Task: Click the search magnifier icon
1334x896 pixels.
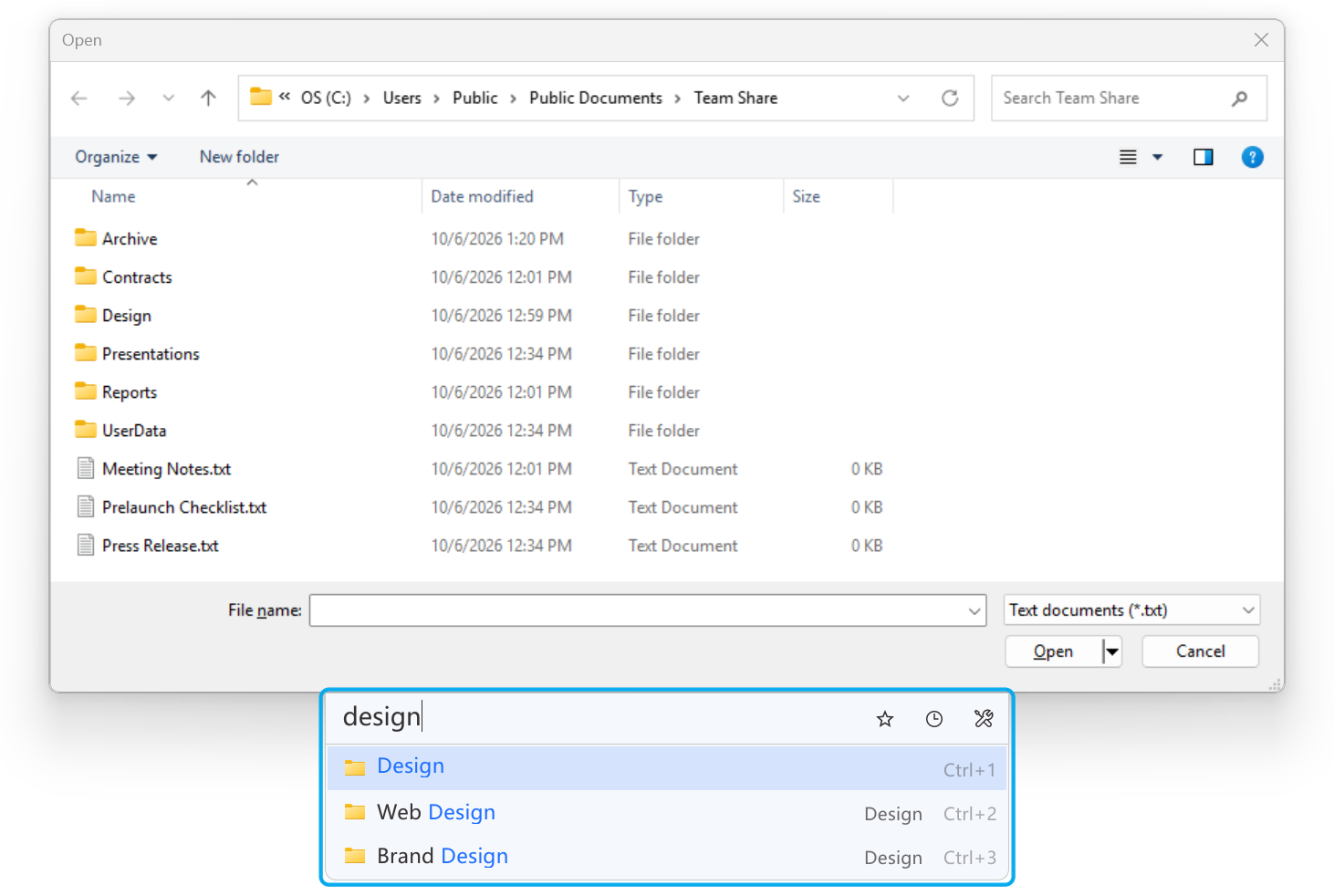Action: 1239,99
